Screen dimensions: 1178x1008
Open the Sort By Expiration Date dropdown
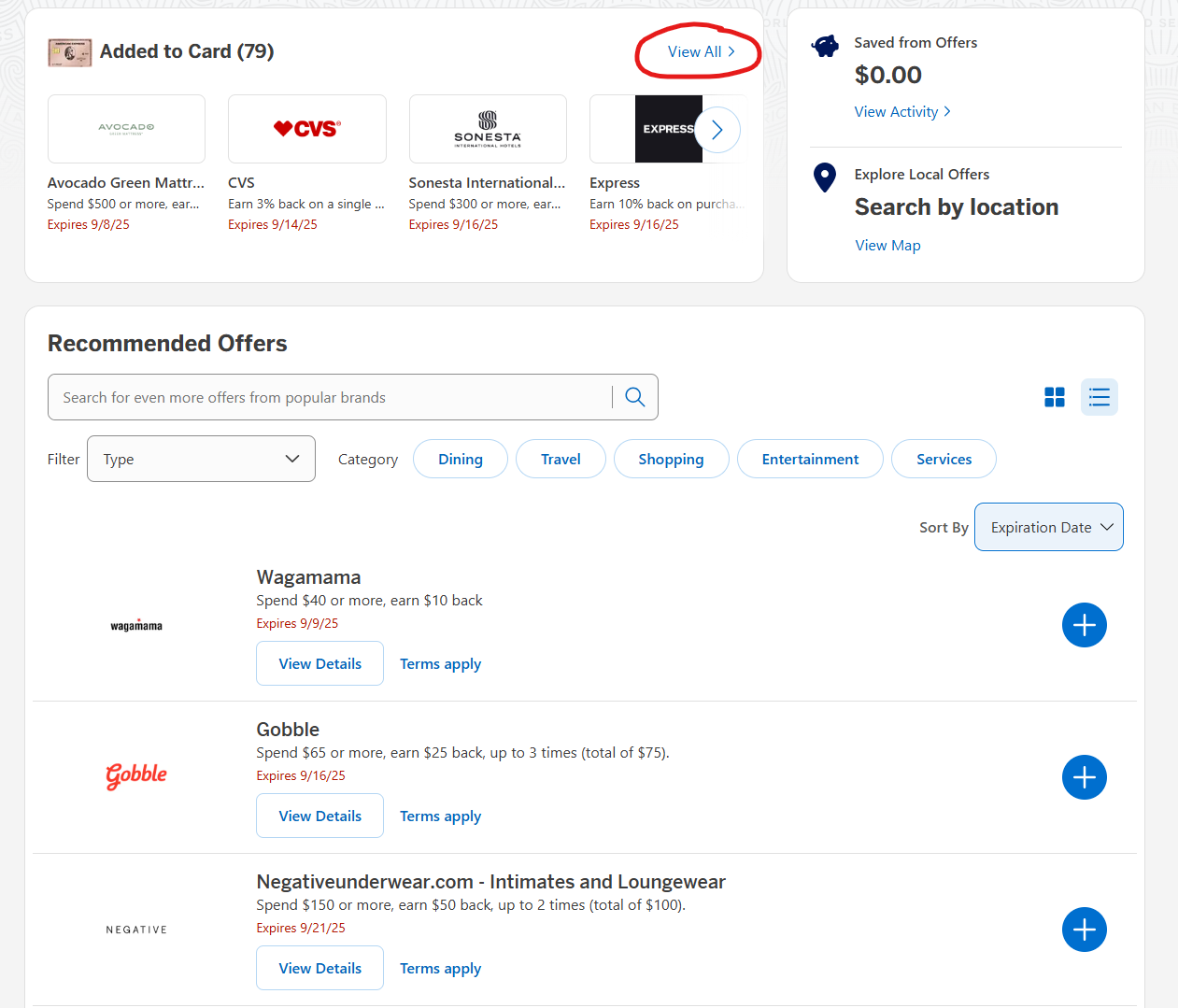[1049, 527]
